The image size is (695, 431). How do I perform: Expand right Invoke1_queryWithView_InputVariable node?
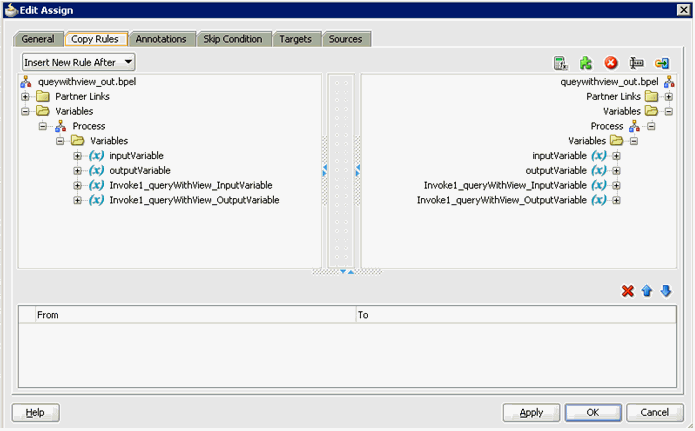pyautogui.click(x=617, y=185)
